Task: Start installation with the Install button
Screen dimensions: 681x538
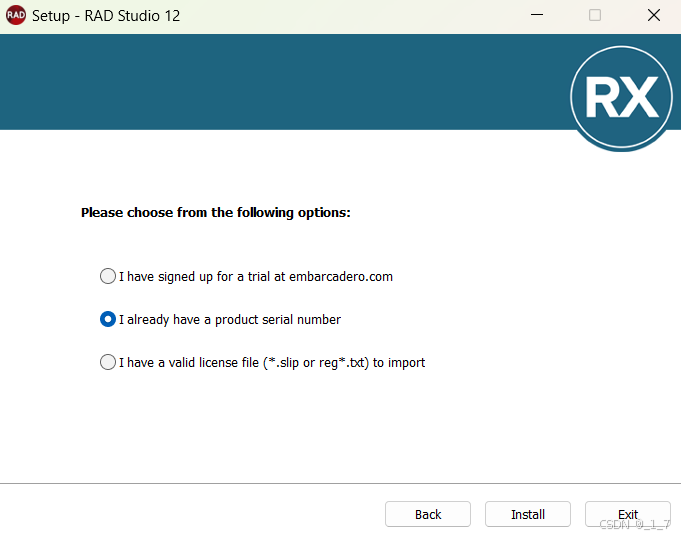Action: [528, 514]
